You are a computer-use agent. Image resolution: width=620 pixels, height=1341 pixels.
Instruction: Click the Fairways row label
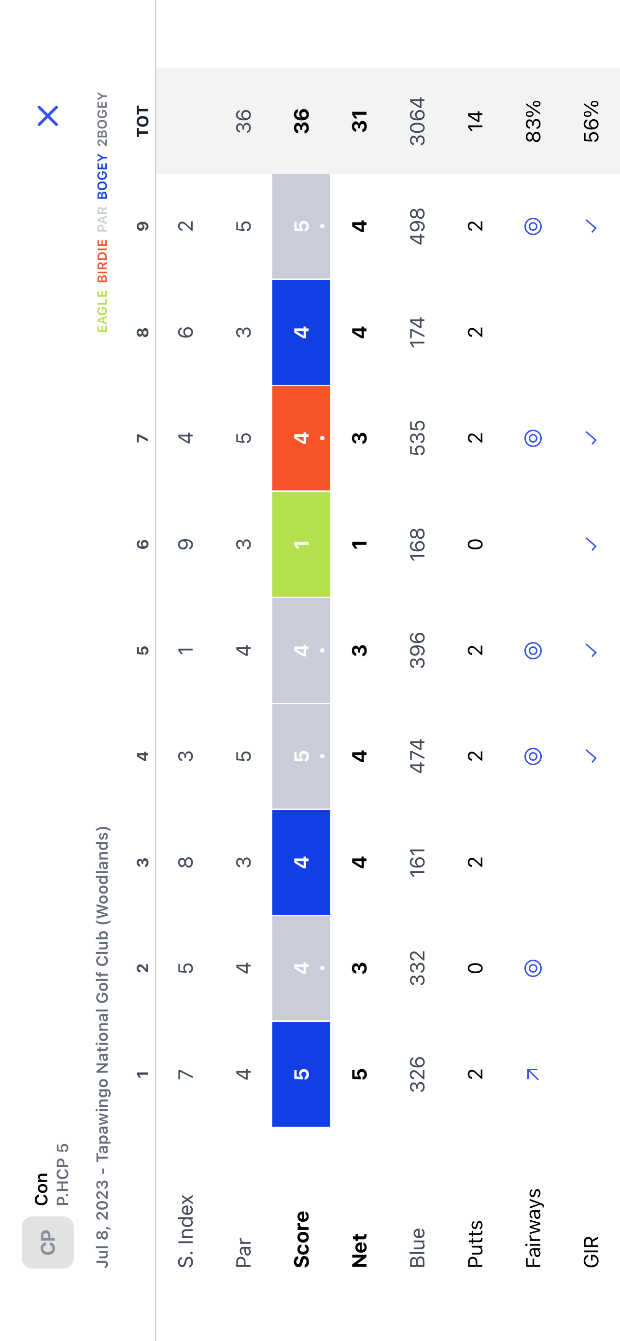pyautogui.click(x=533, y=1228)
